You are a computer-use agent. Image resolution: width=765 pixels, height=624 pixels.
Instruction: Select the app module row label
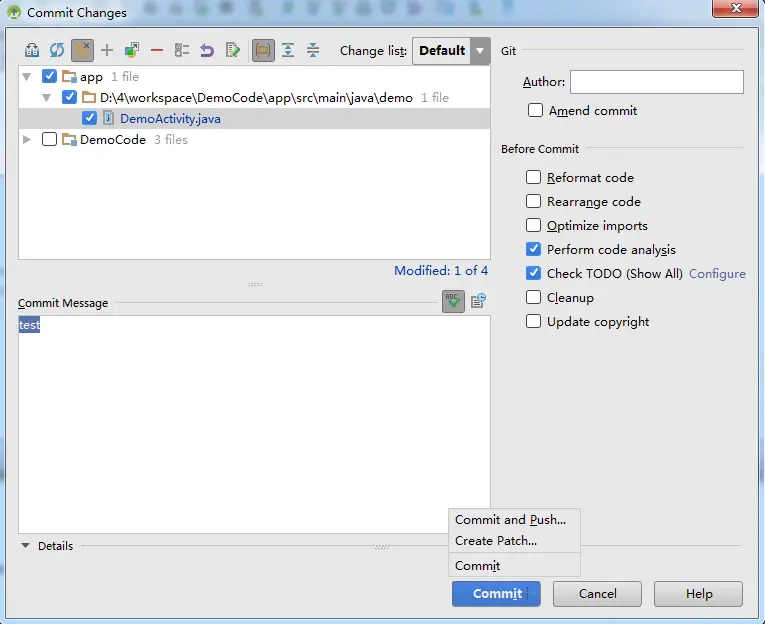(x=91, y=77)
